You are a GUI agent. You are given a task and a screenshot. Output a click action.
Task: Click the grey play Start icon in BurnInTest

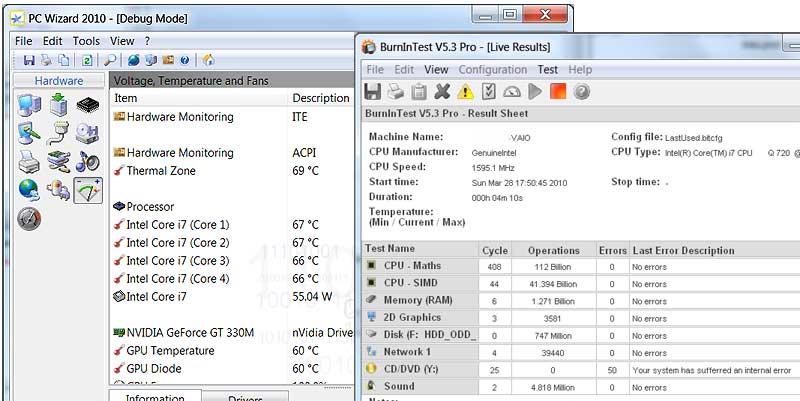click(535, 92)
